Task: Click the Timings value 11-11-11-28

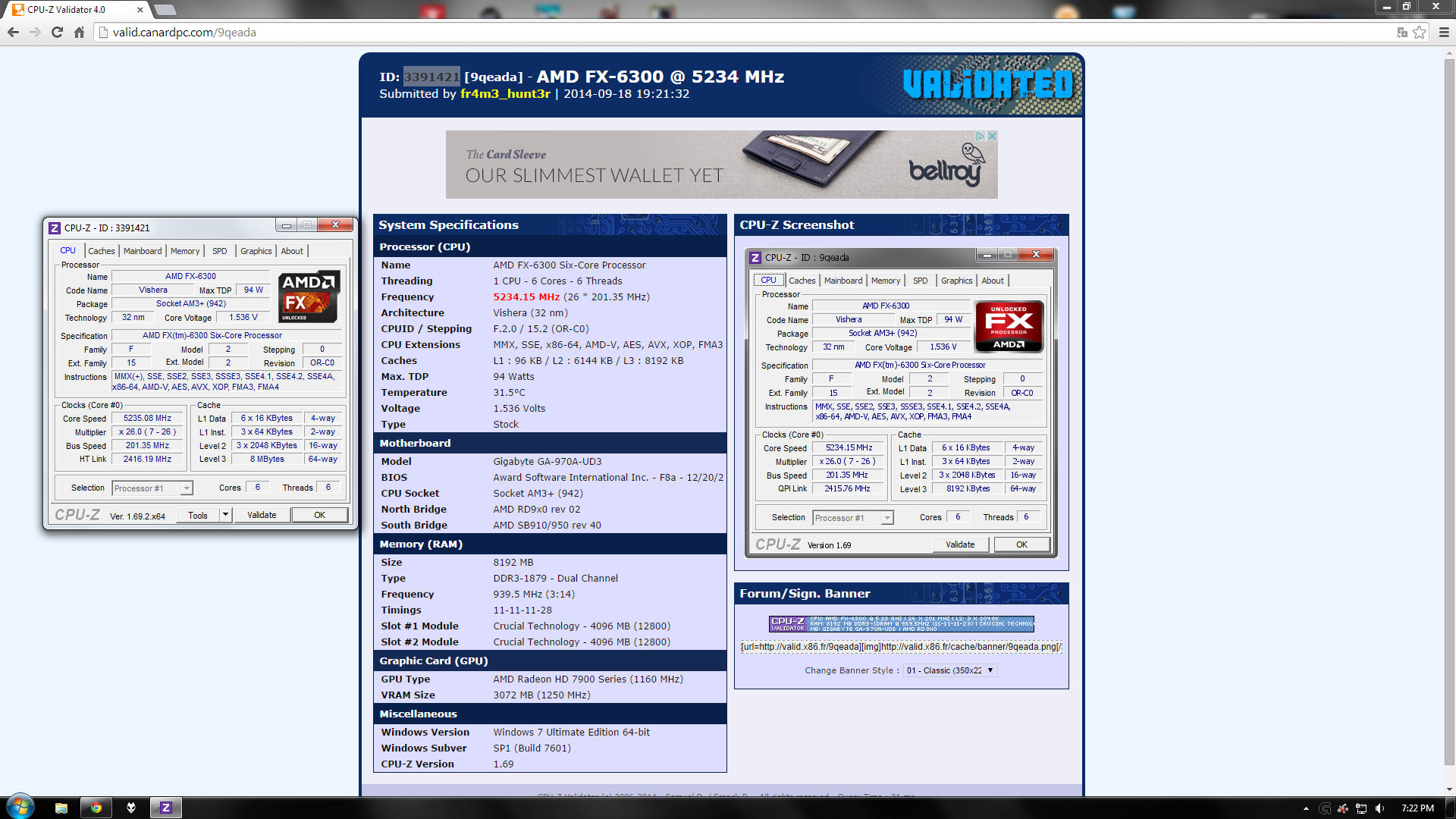Action: coord(522,610)
